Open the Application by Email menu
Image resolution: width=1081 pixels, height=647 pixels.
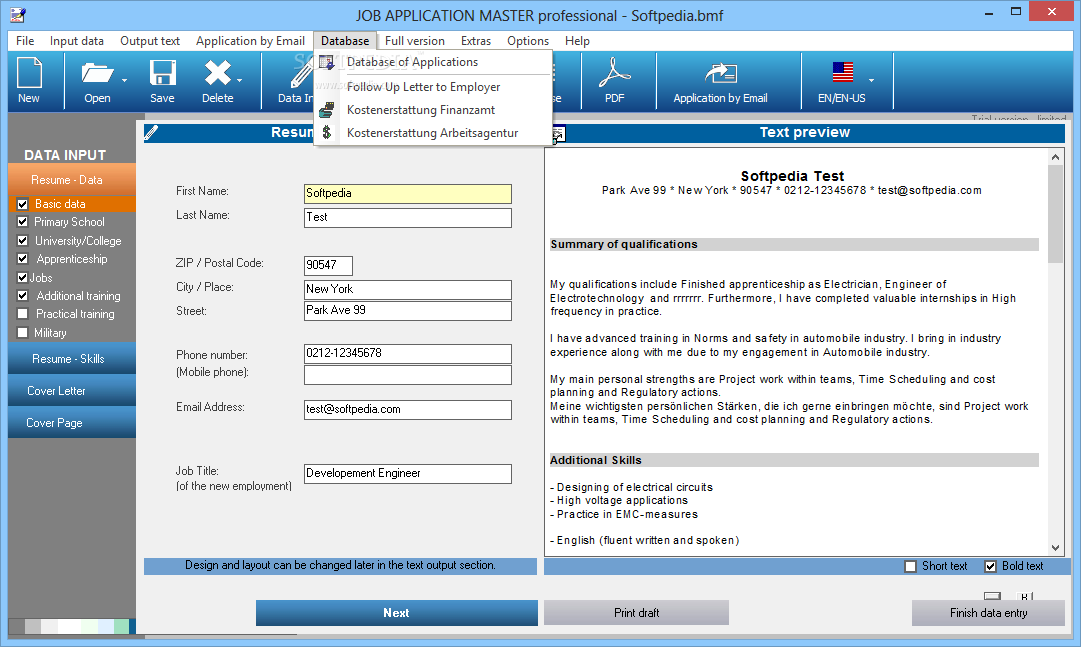pos(250,41)
